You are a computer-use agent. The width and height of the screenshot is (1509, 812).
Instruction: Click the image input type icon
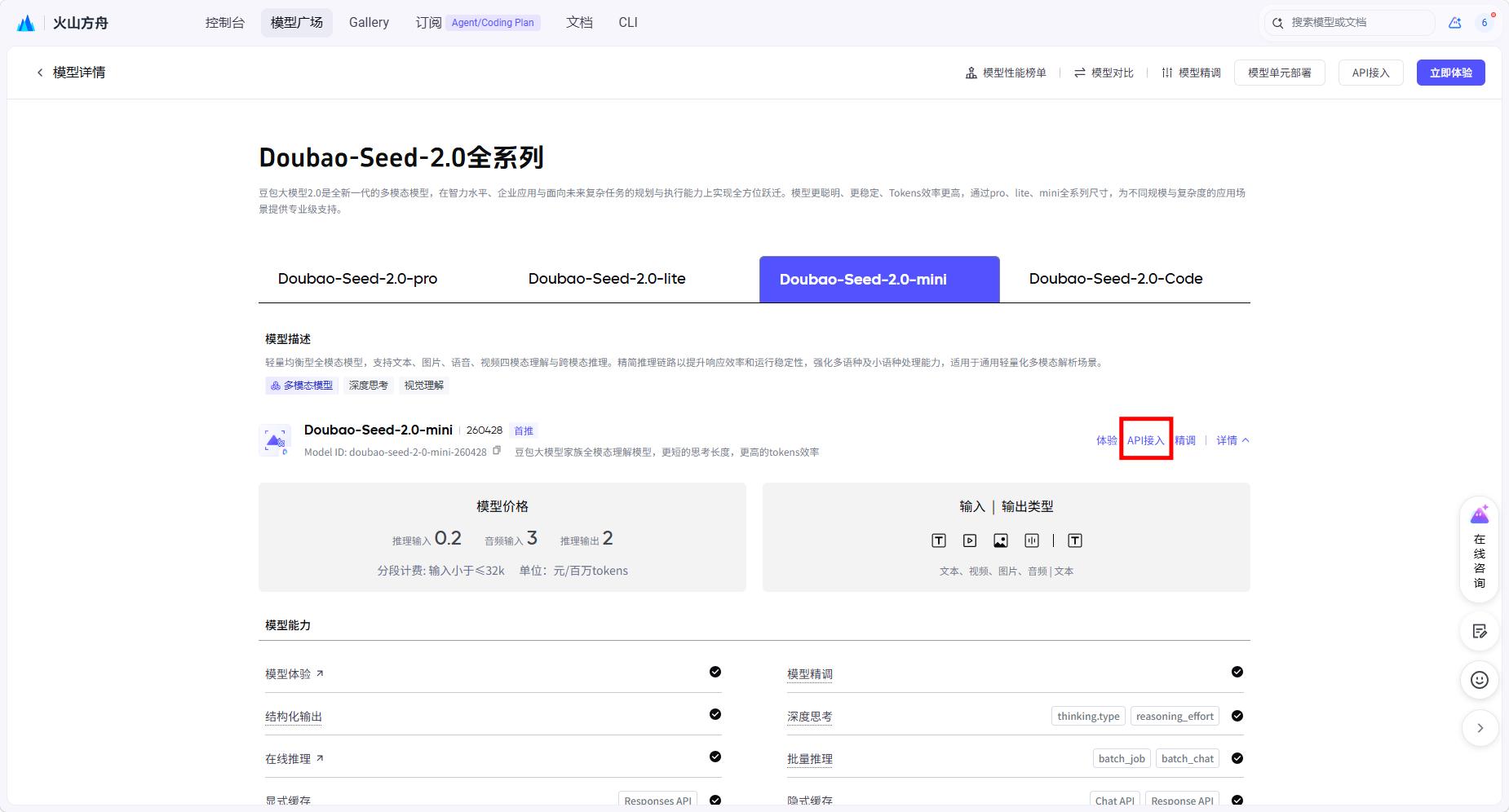pos(1001,541)
